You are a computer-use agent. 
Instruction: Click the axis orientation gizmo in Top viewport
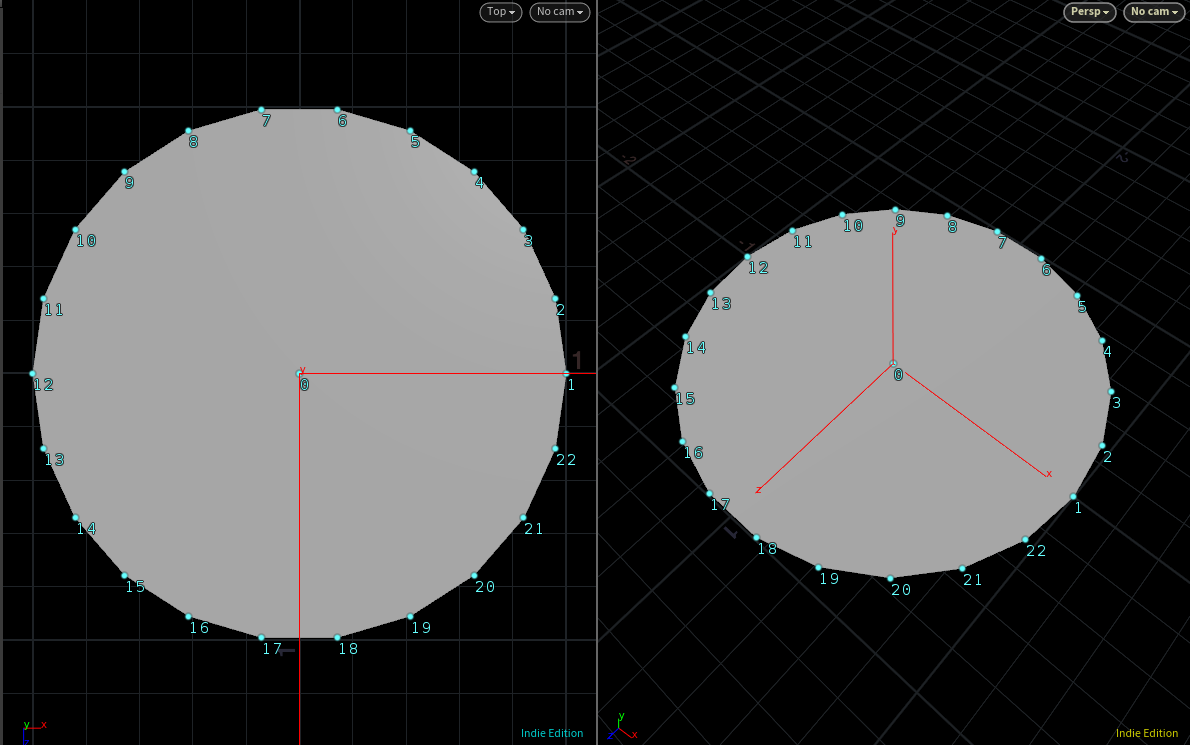[34, 731]
